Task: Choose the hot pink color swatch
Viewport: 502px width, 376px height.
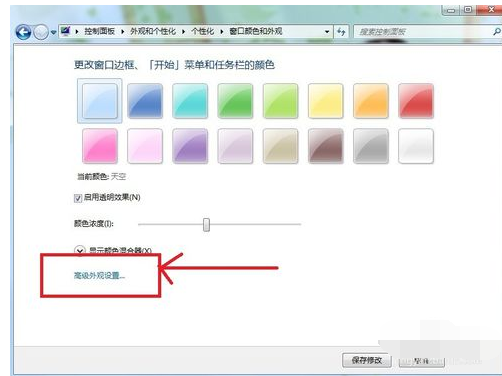Action: 100,146
